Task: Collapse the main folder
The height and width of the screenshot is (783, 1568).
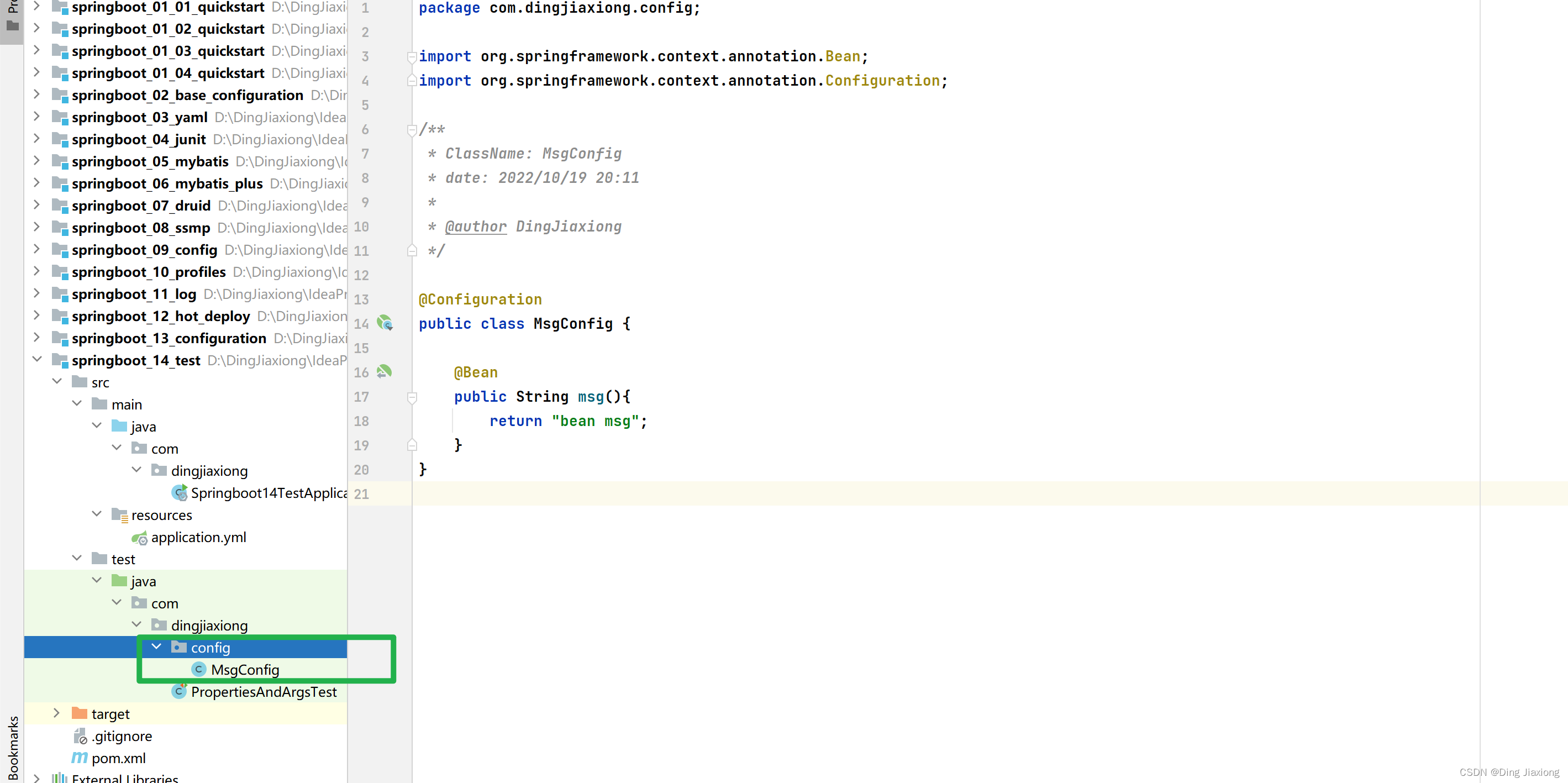Action: click(77, 403)
